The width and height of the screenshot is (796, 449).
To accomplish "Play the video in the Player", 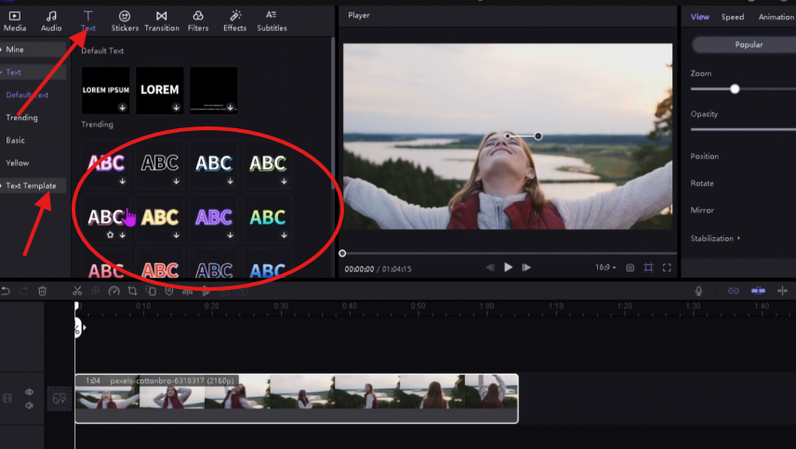I will pos(508,267).
